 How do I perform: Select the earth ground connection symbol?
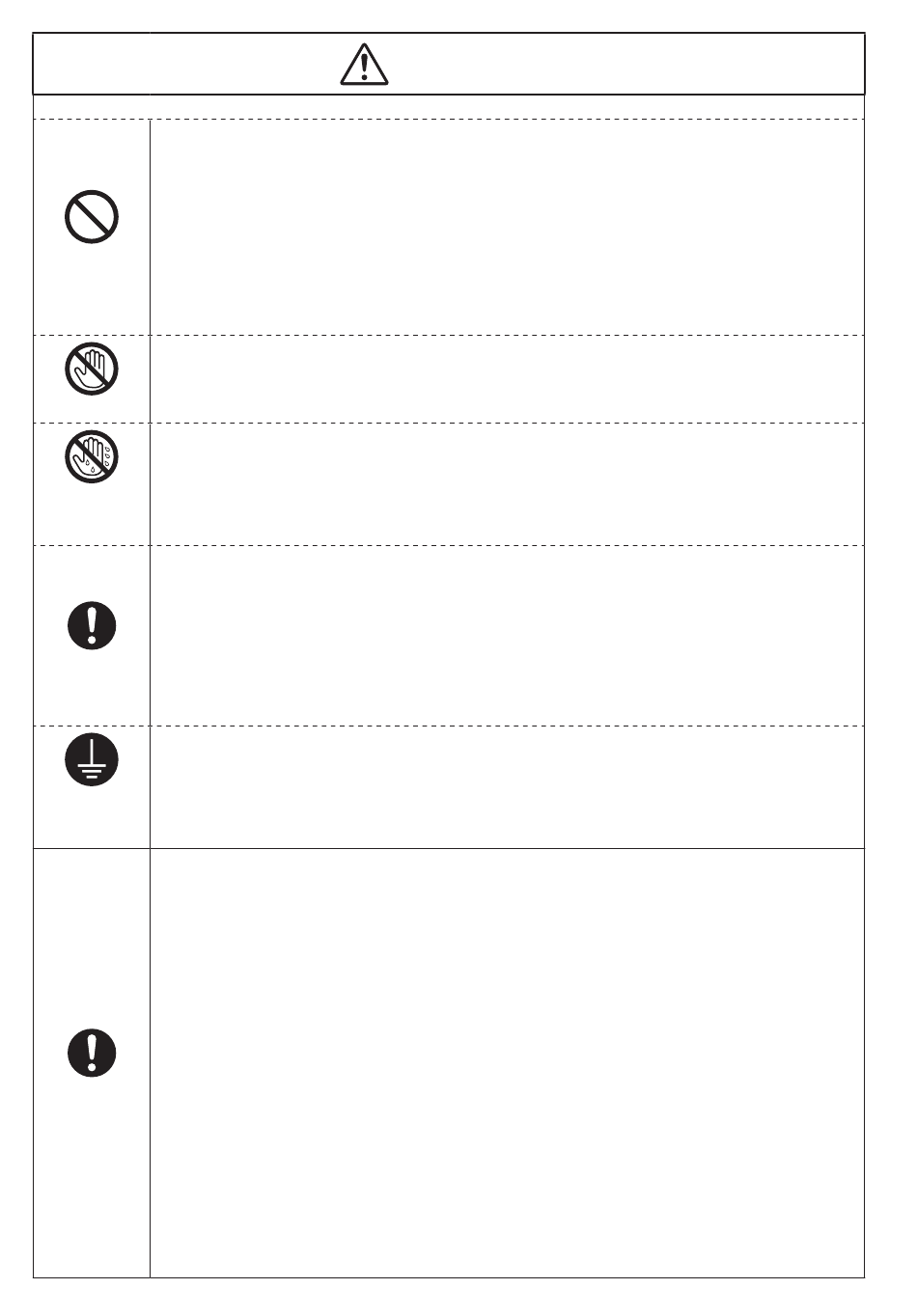[x=92, y=759]
